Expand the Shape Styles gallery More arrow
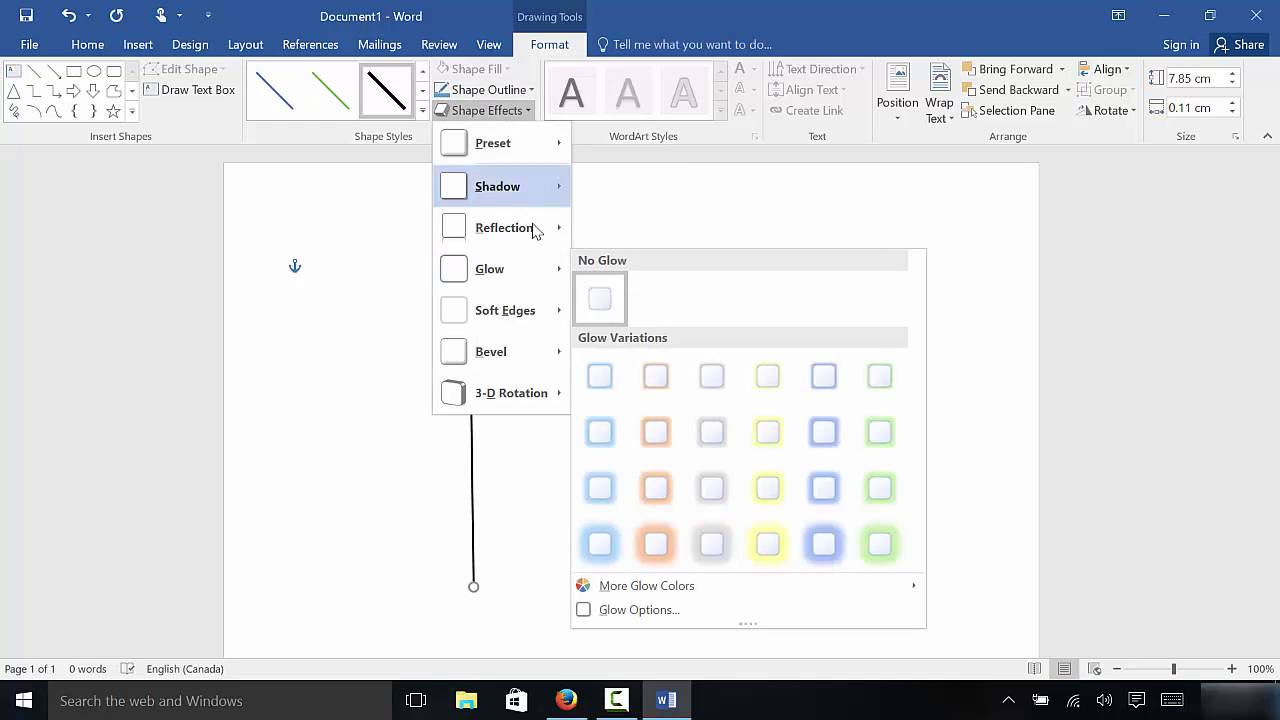The height and width of the screenshot is (720, 1280). (423, 111)
